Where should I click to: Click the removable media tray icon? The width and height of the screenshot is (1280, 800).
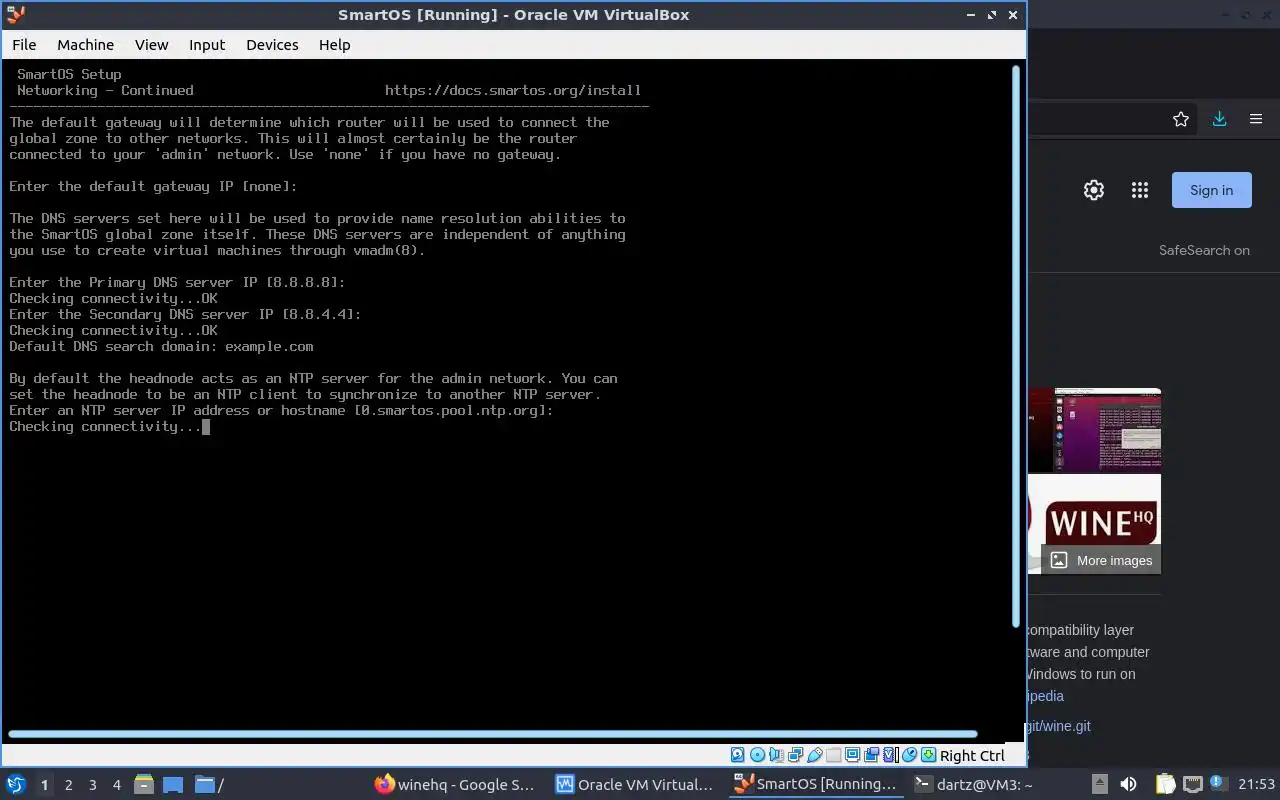click(x=1099, y=784)
